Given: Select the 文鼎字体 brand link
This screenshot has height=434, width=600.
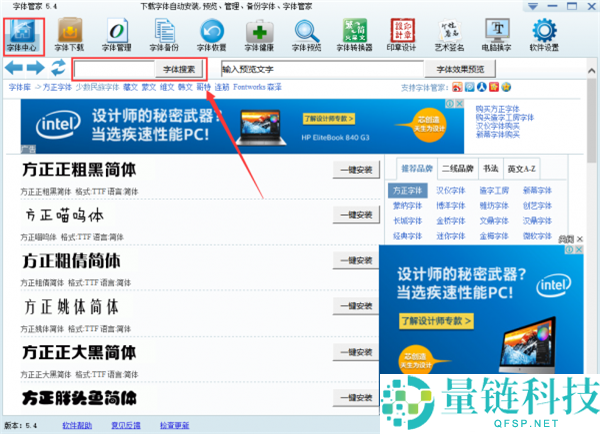Looking at the screenshot, I should point(494,221).
